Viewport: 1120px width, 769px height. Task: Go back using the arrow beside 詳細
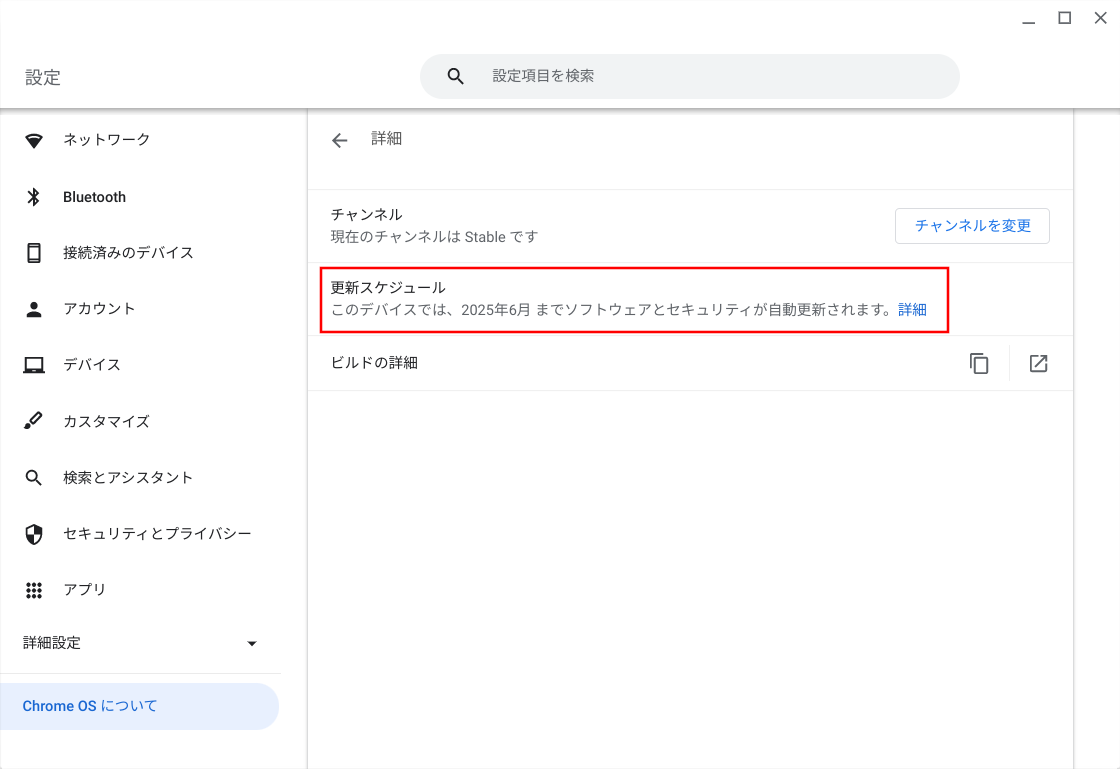(x=340, y=140)
